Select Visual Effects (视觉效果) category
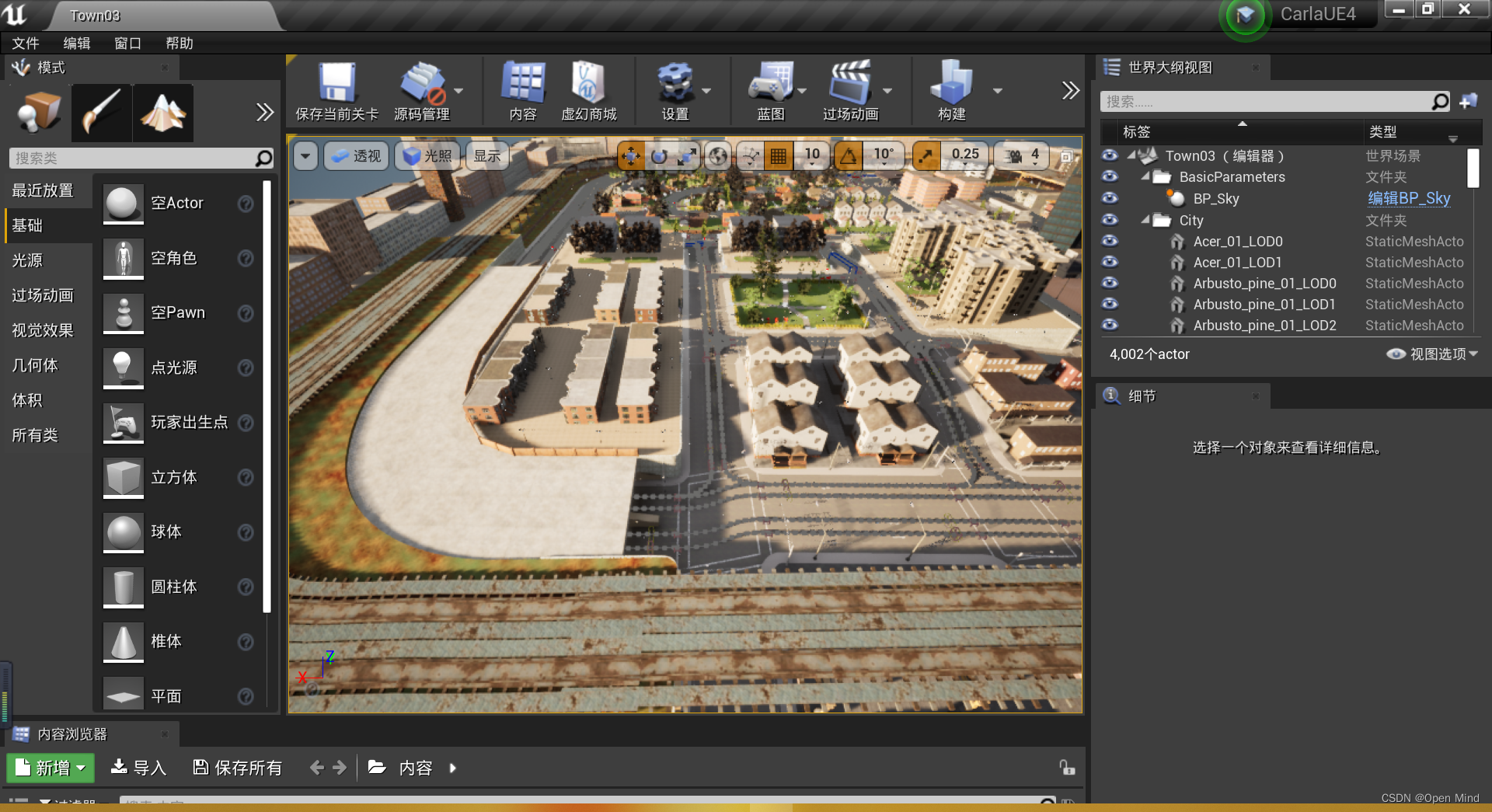Viewport: 1492px width, 812px height. click(x=48, y=330)
